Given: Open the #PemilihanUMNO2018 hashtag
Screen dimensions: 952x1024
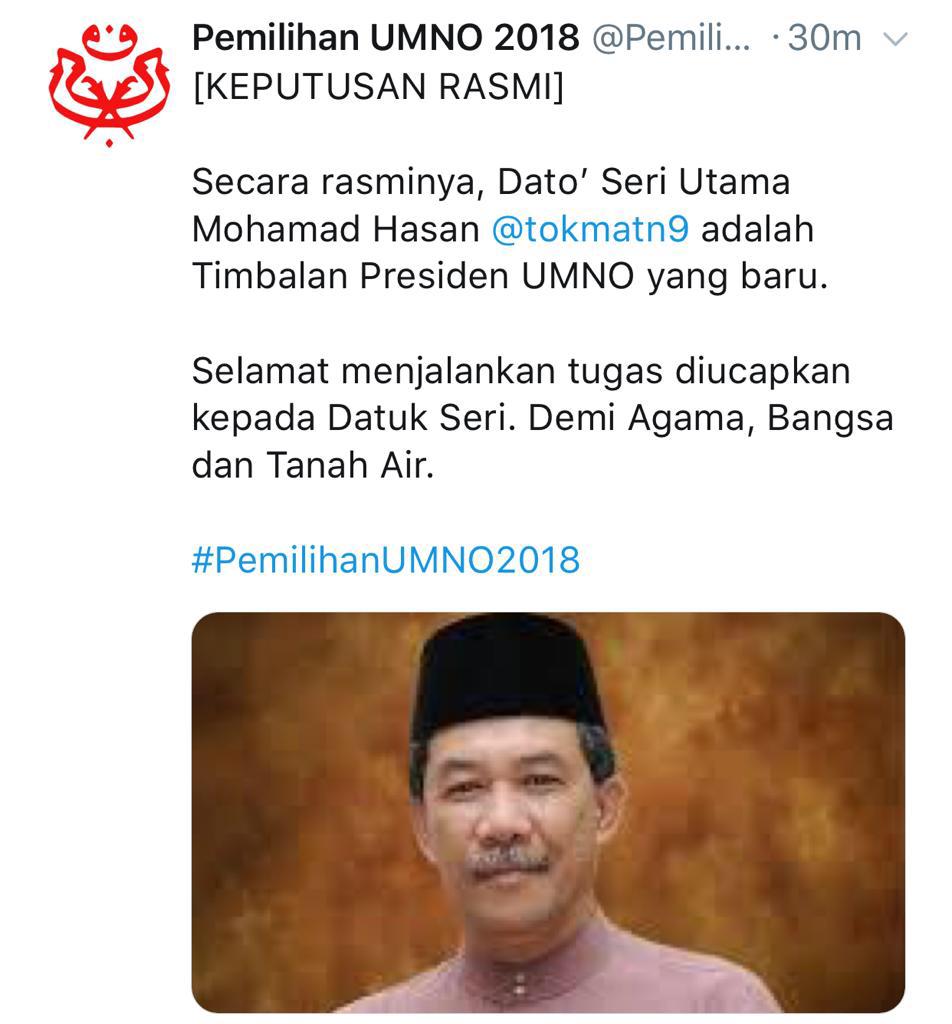Looking at the screenshot, I should 386,560.
